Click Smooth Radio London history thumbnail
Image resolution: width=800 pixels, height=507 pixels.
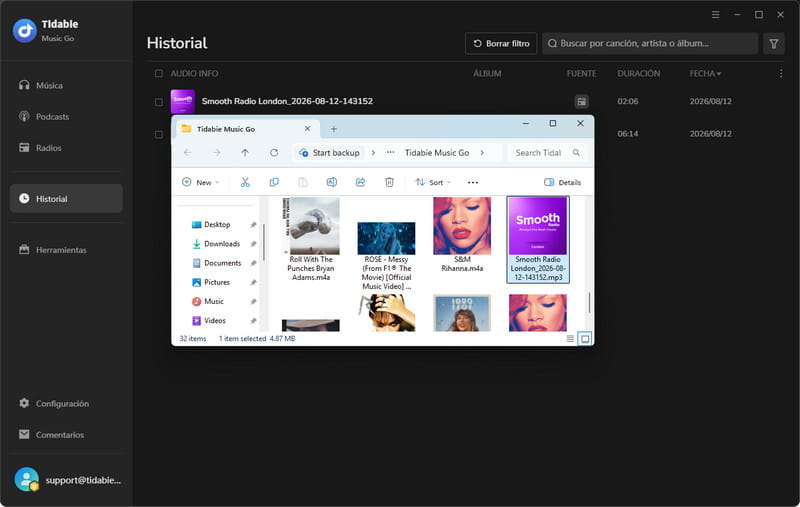(183, 102)
